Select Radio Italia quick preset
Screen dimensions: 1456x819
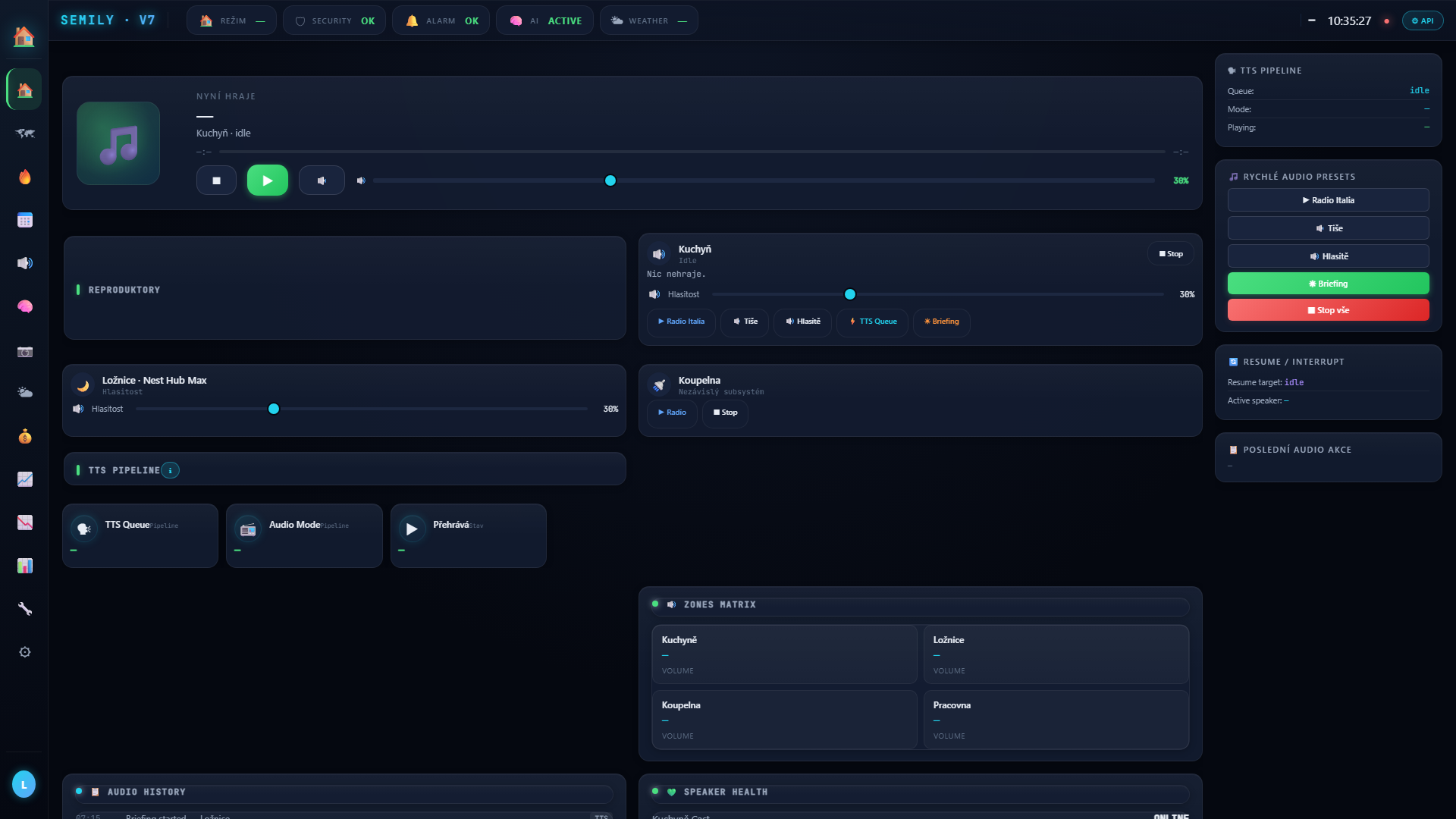coord(1328,200)
